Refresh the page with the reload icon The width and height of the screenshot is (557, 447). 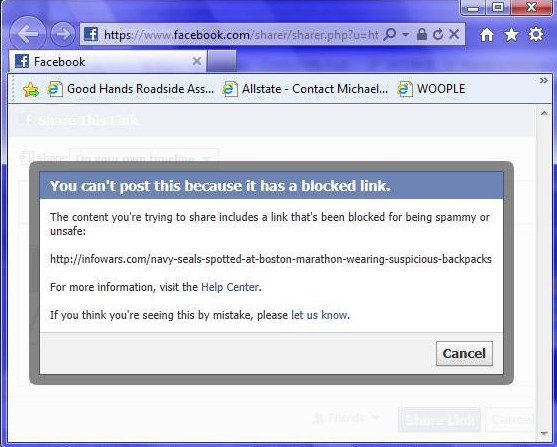point(438,34)
